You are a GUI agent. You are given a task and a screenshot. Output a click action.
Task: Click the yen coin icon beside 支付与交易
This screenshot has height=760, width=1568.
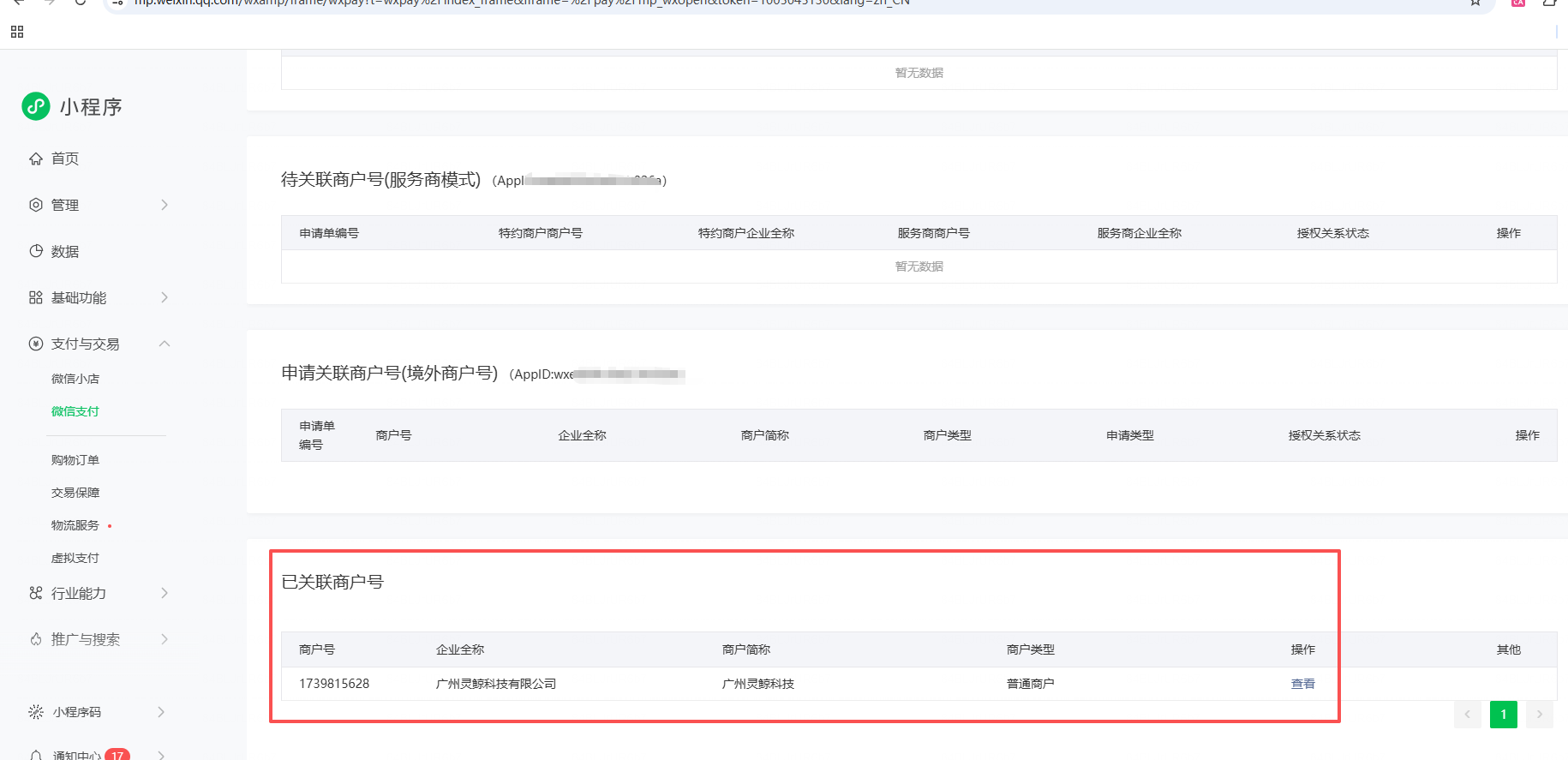click(36, 344)
